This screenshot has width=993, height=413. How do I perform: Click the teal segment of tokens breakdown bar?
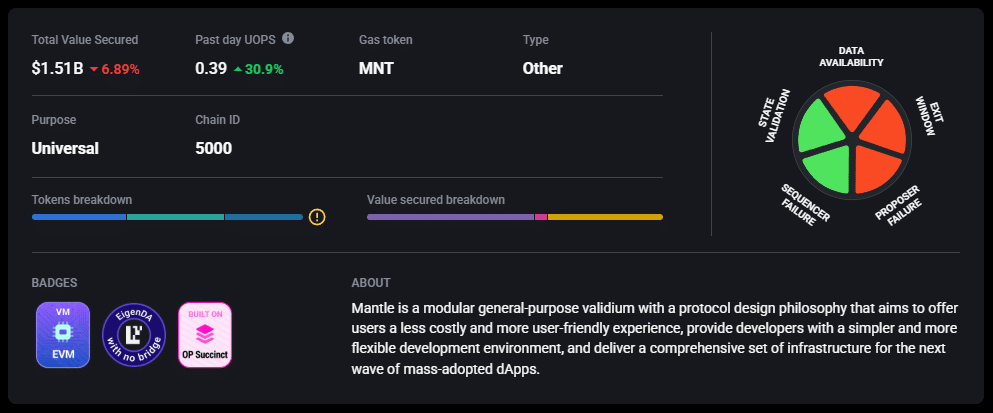click(x=175, y=216)
